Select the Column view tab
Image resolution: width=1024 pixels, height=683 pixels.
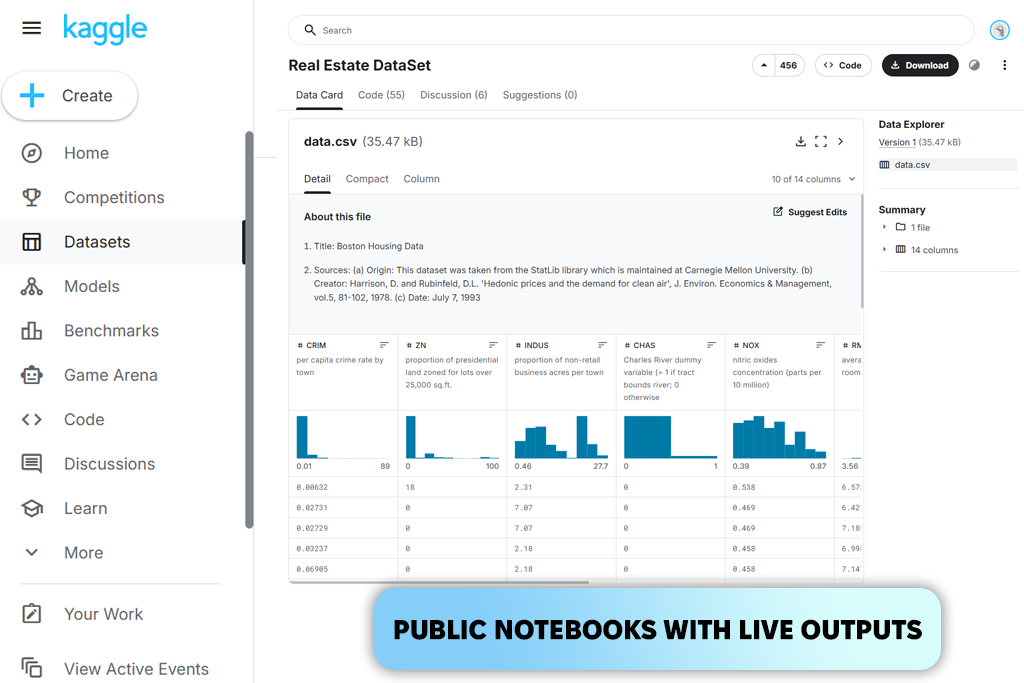[x=421, y=179]
